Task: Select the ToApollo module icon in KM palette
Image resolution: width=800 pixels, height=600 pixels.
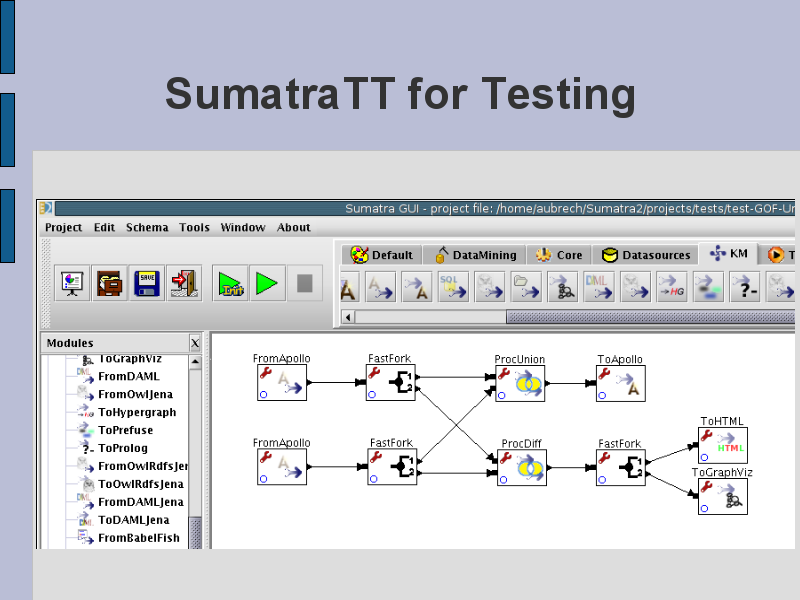Action: click(x=417, y=287)
